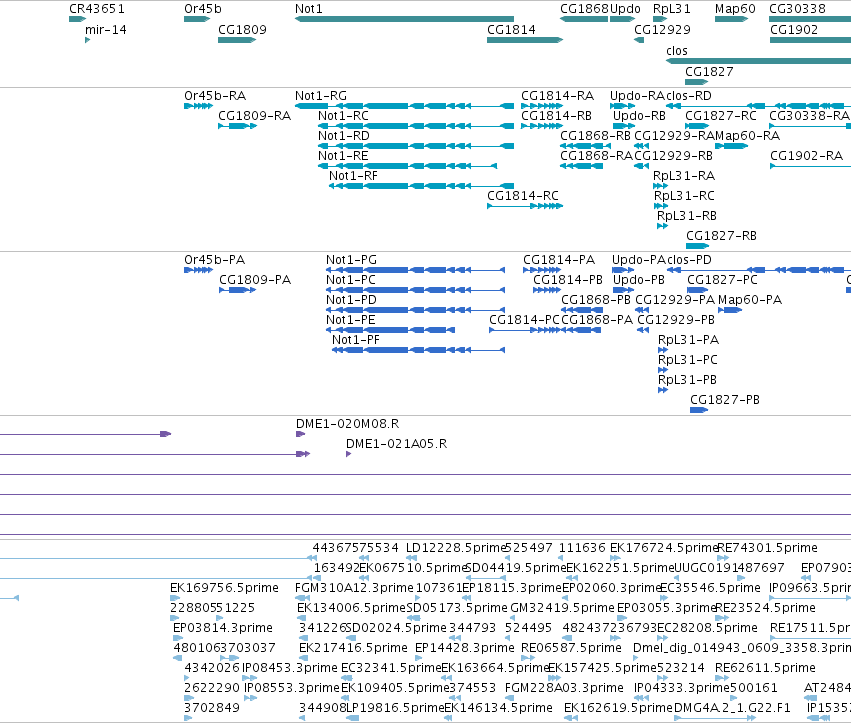The width and height of the screenshot is (851, 723).
Task: Select the EP14428.3prime EST label
Action: 465,648
